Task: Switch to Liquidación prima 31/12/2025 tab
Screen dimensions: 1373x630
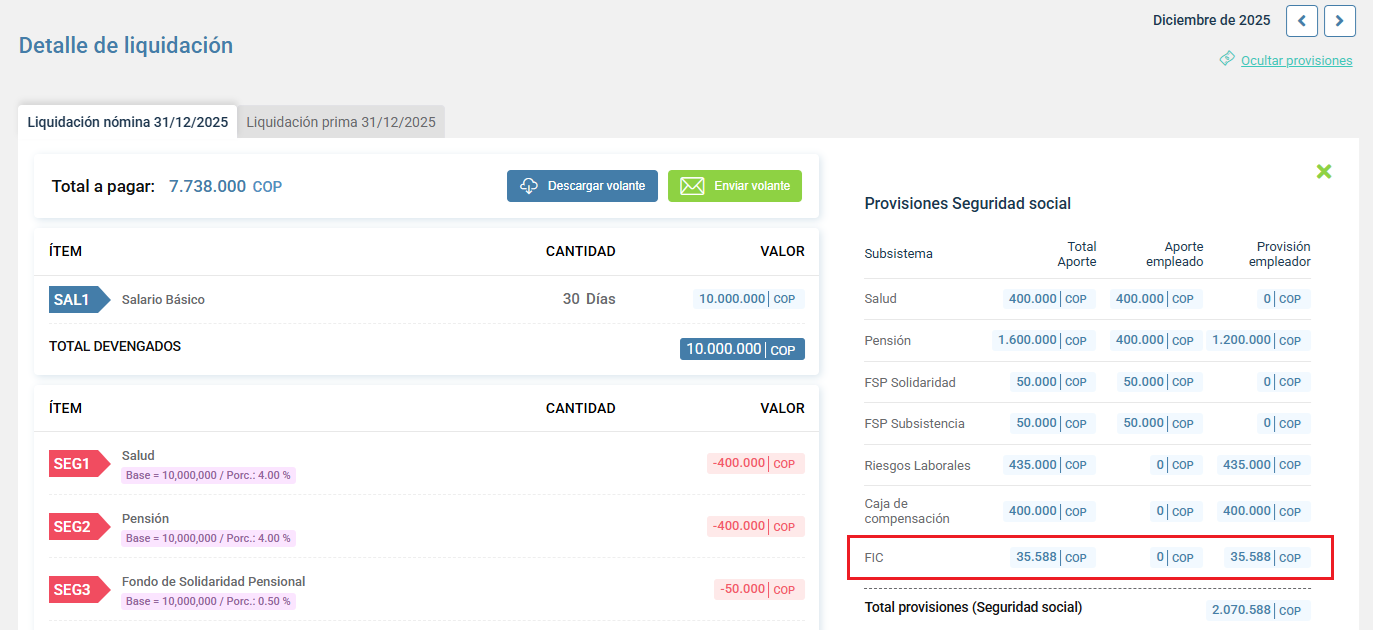Action: pyautogui.click(x=341, y=122)
